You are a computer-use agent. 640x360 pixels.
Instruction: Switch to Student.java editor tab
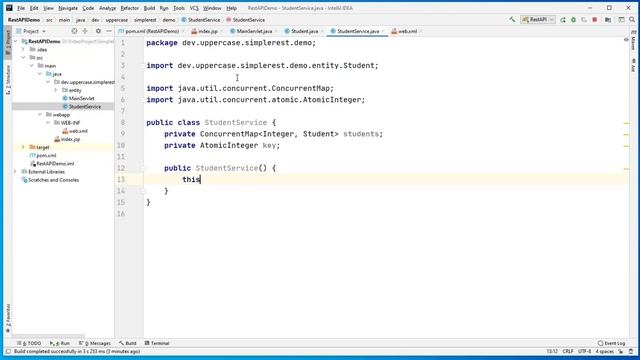coord(304,31)
